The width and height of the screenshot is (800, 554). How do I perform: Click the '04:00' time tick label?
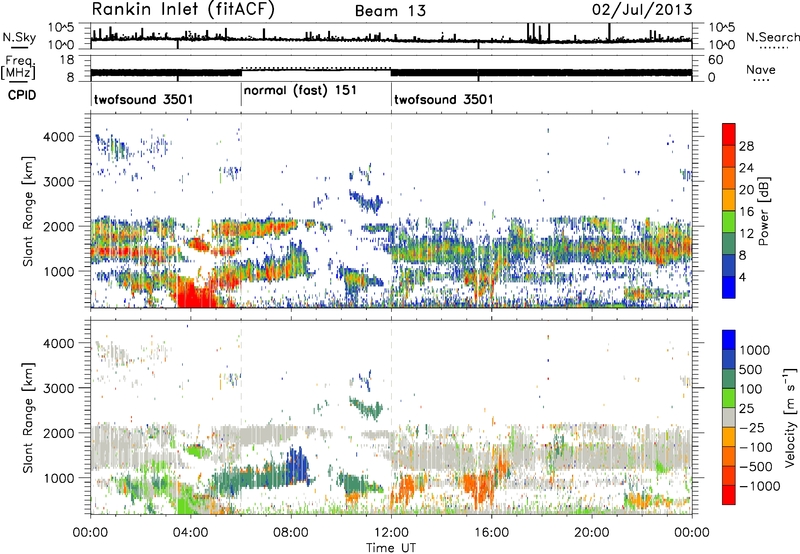190,533
